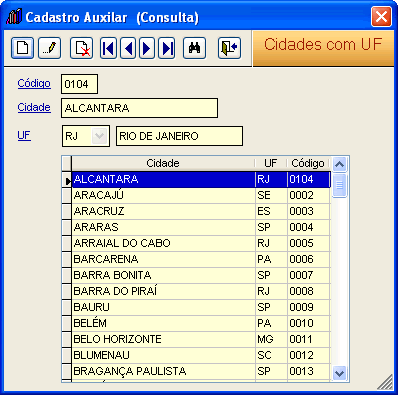398x395 pixels.
Task: Sort by the Cidade column header
Action: click(x=163, y=163)
